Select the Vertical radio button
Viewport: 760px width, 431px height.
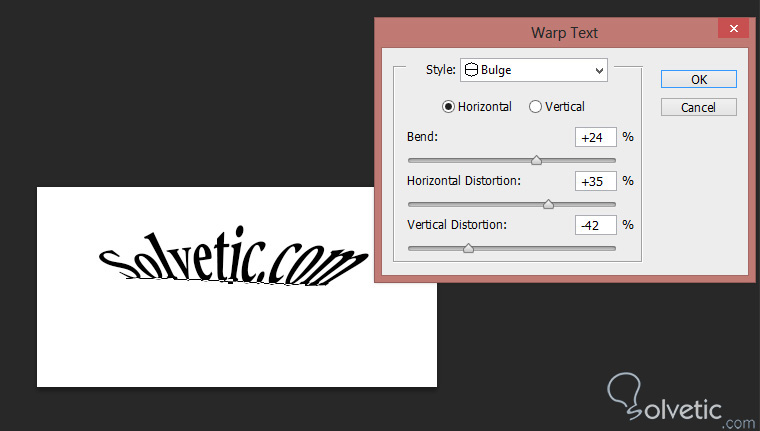pyautogui.click(x=535, y=107)
